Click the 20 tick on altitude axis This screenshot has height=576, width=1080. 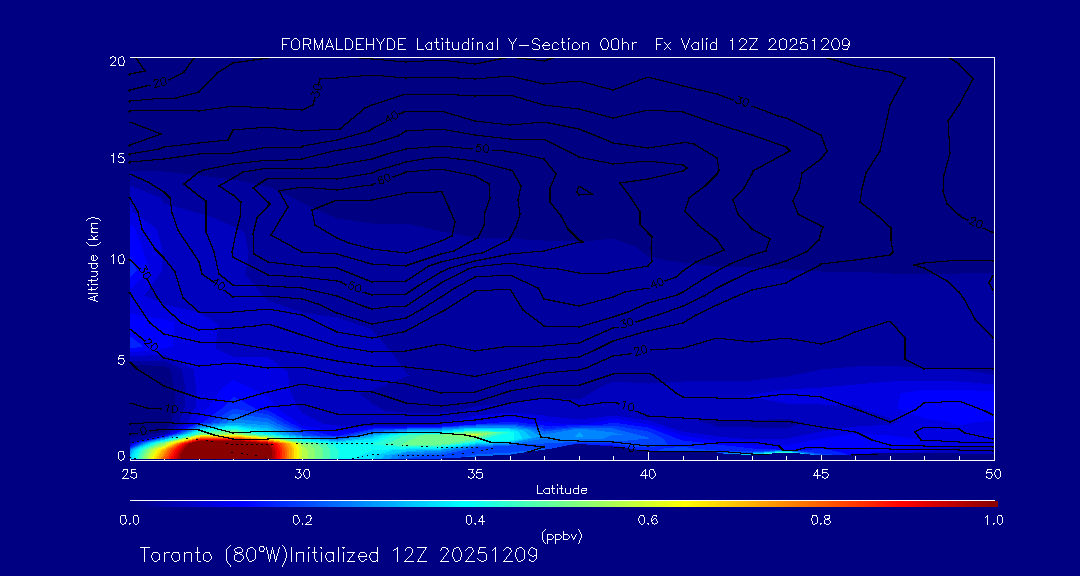coord(116,61)
